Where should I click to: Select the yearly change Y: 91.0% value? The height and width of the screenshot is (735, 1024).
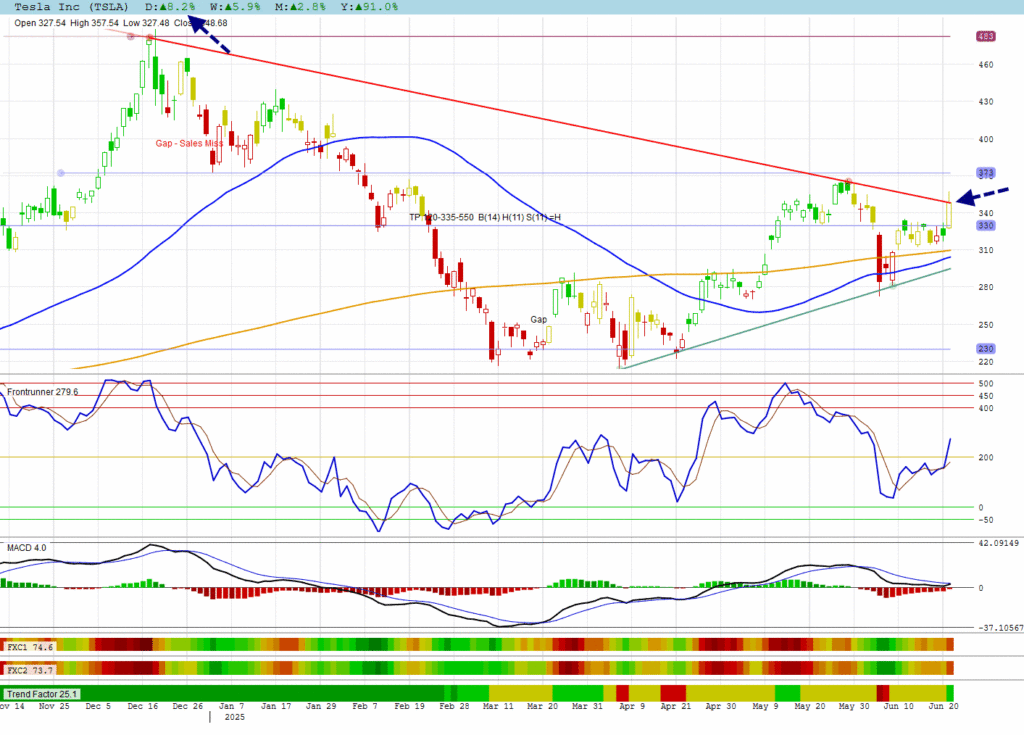369,7
